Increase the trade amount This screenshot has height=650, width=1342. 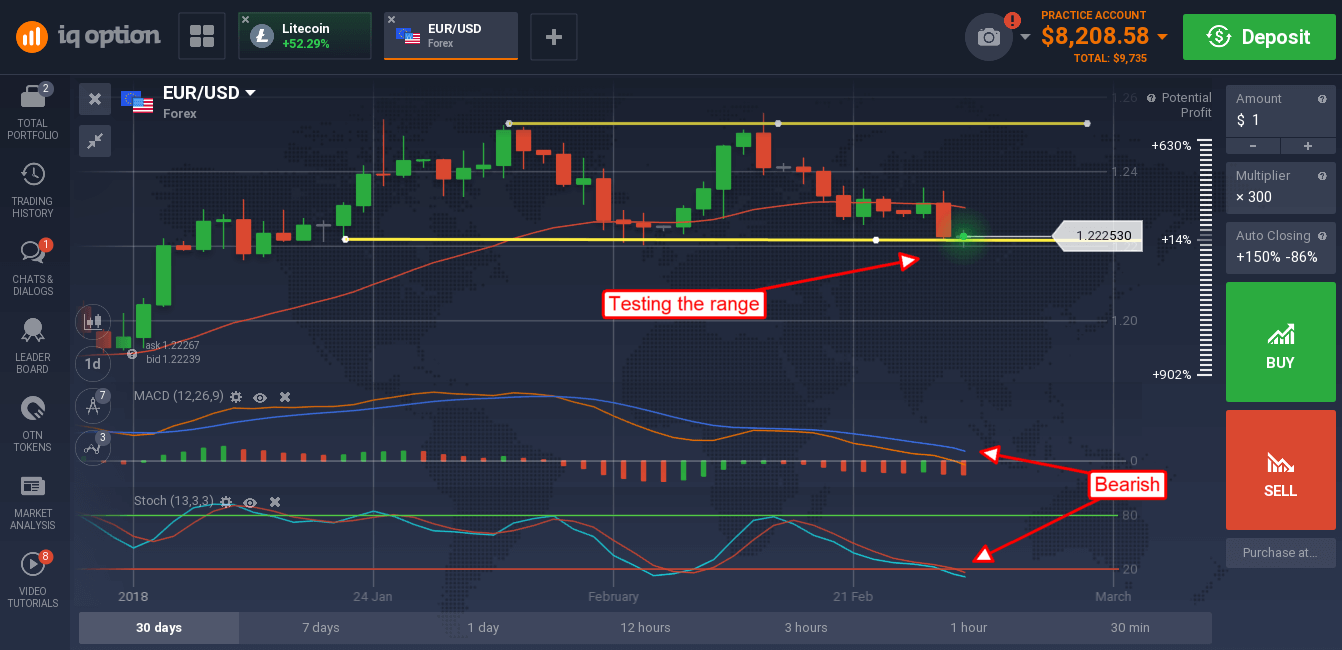(x=1307, y=146)
